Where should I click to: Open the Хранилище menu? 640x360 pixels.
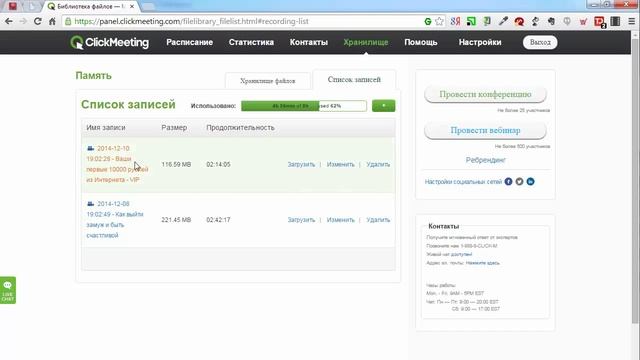pos(366,42)
